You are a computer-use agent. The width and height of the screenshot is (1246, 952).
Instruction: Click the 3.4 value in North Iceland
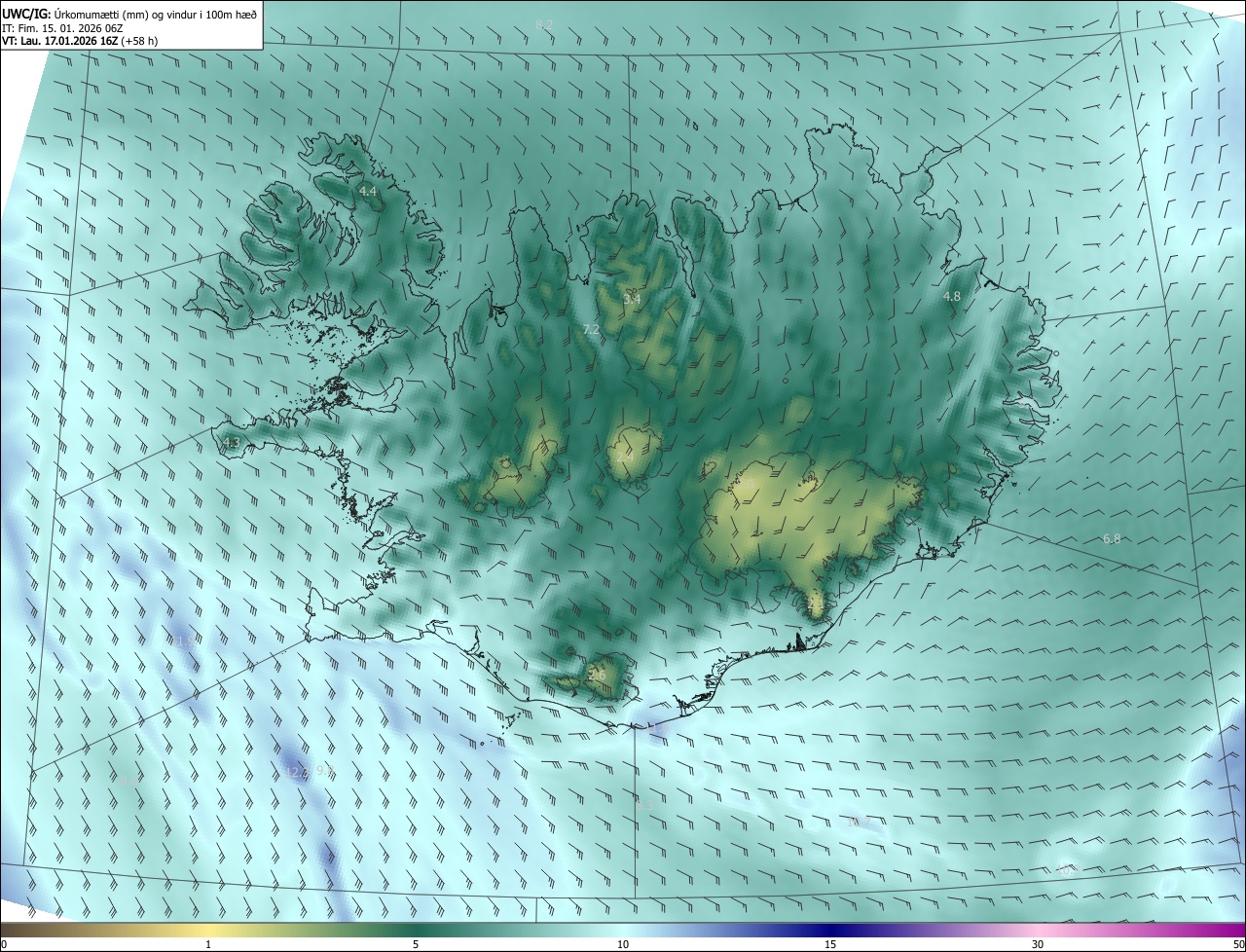coord(632,299)
